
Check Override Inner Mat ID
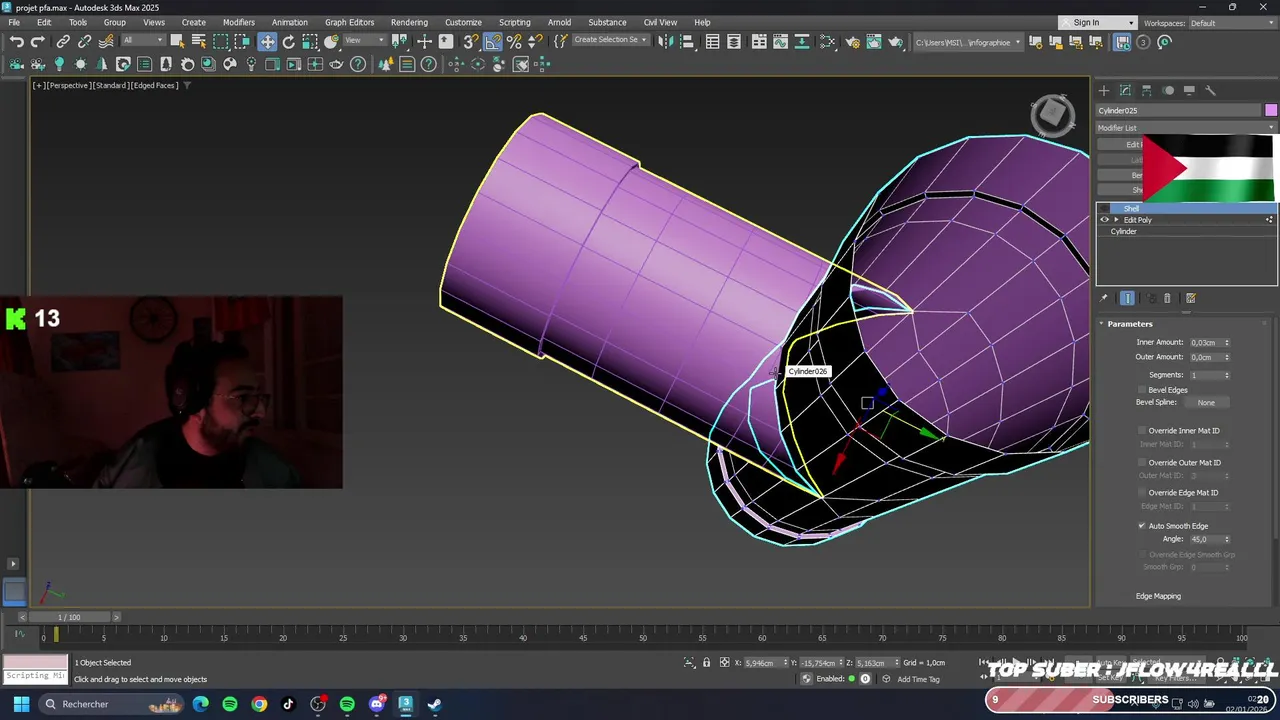[1142, 431]
